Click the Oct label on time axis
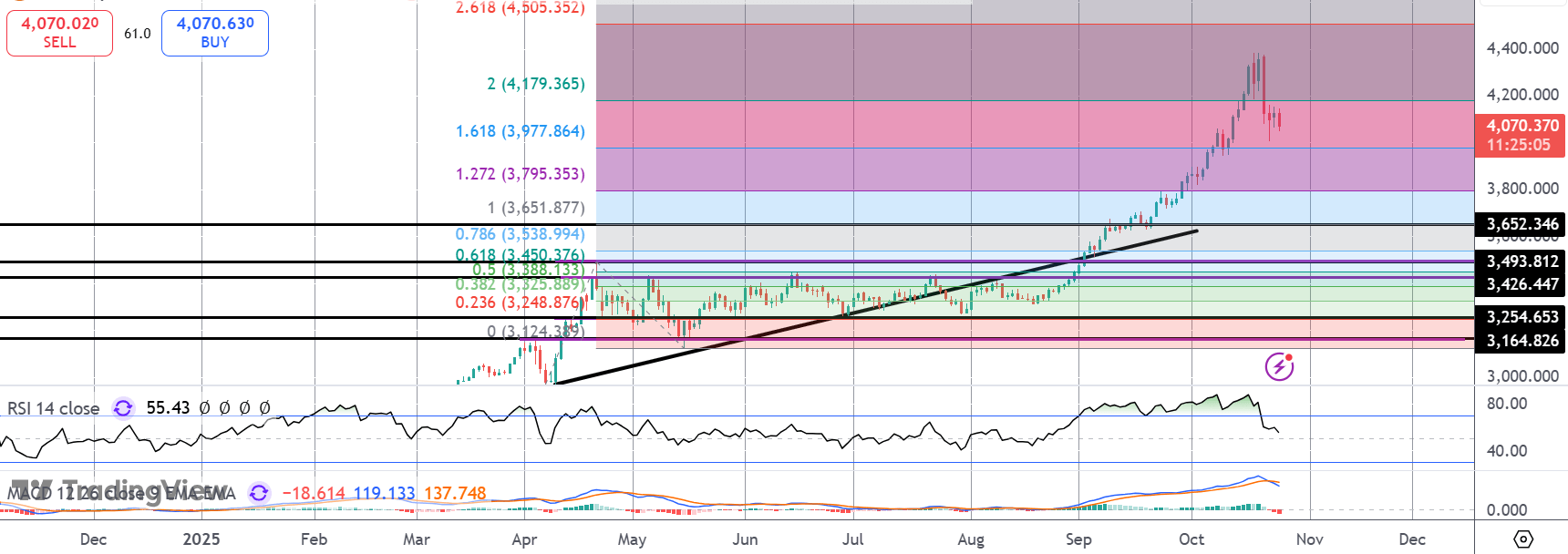The height and width of the screenshot is (554, 1568). coord(1191,539)
